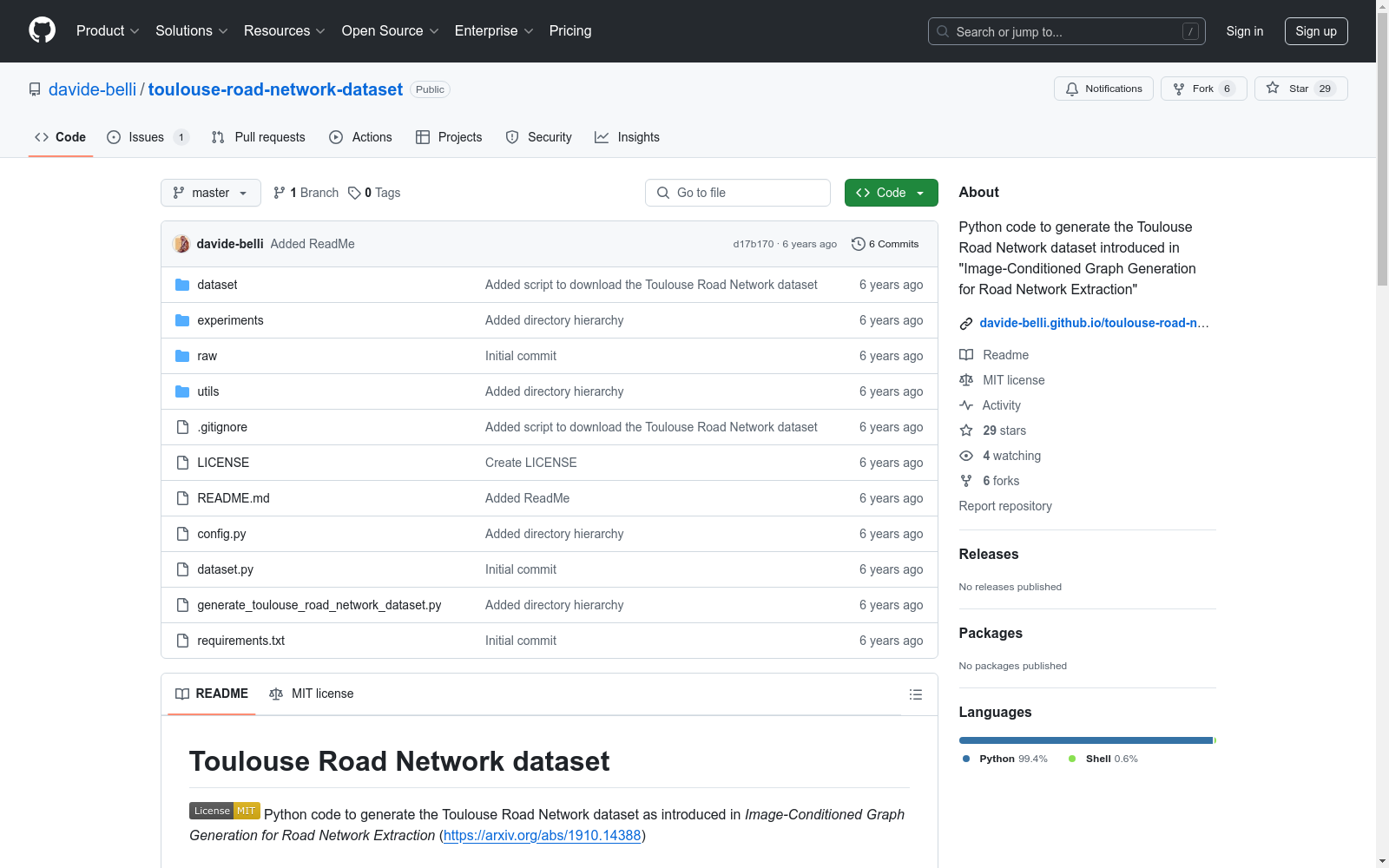1389x868 pixels.
Task: Click the Python segment of languages bar
Action: click(1086, 740)
